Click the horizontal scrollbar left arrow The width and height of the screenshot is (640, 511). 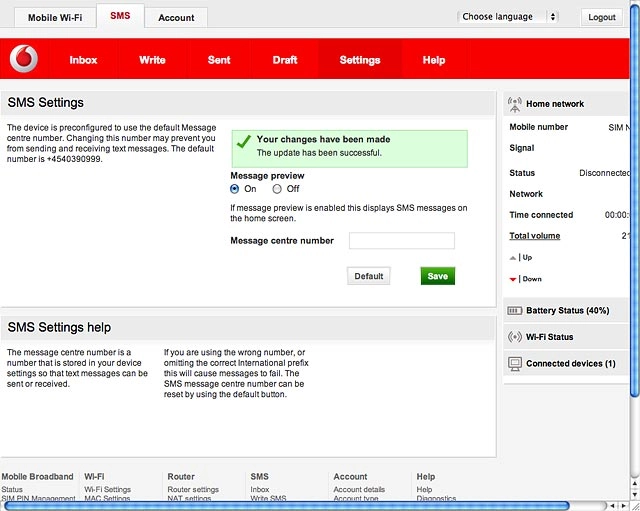click(x=613, y=506)
